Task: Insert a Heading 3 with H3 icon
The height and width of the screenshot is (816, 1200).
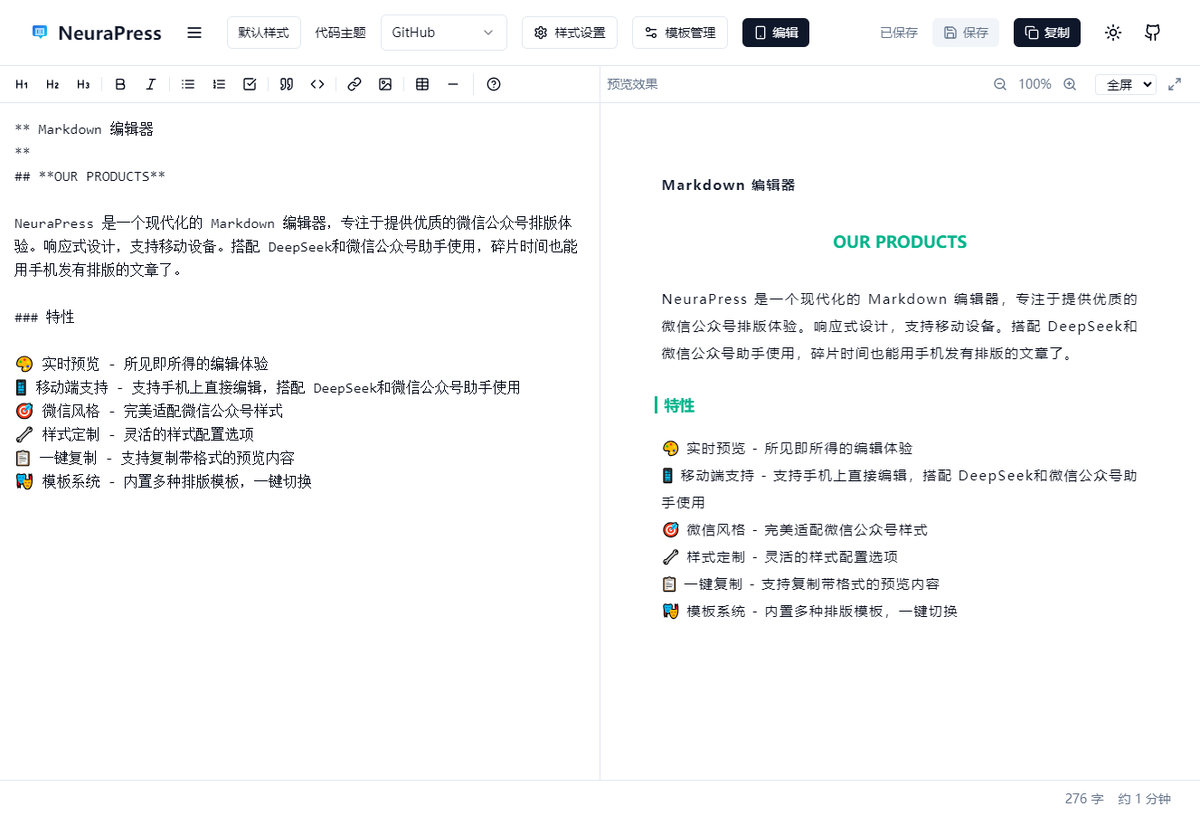Action: [83, 85]
